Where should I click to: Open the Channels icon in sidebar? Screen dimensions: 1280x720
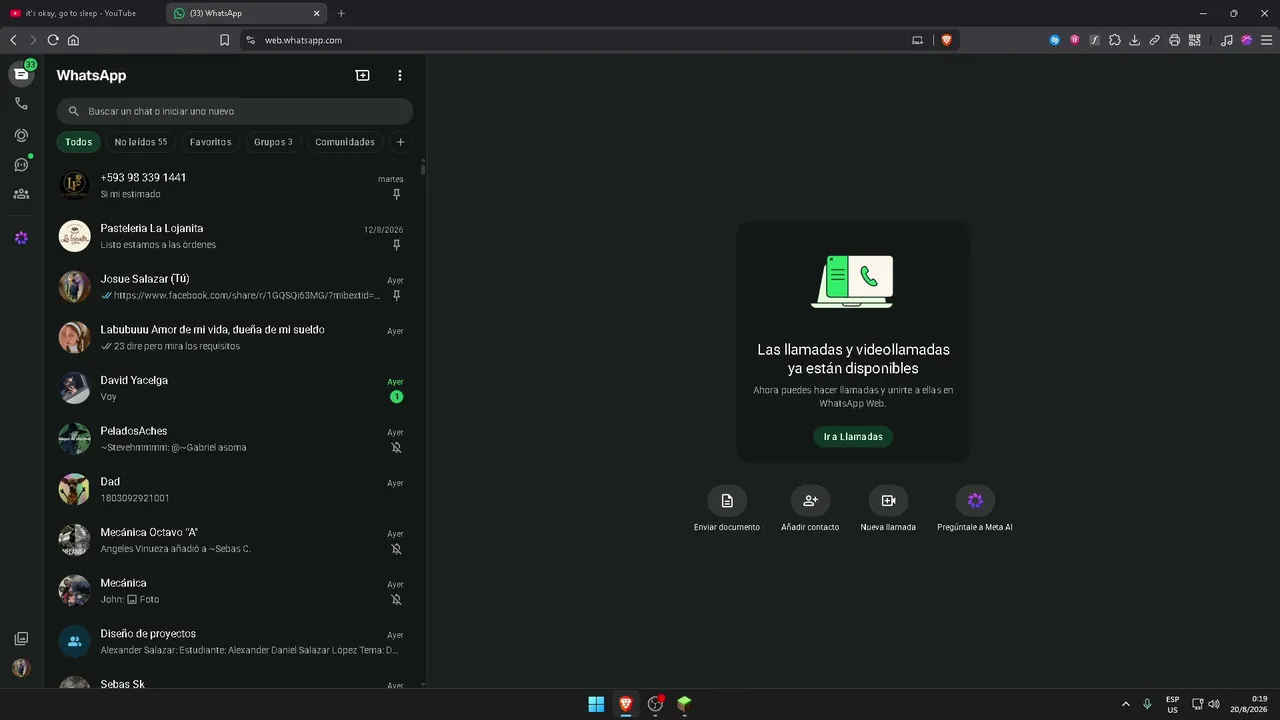tap(21, 165)
